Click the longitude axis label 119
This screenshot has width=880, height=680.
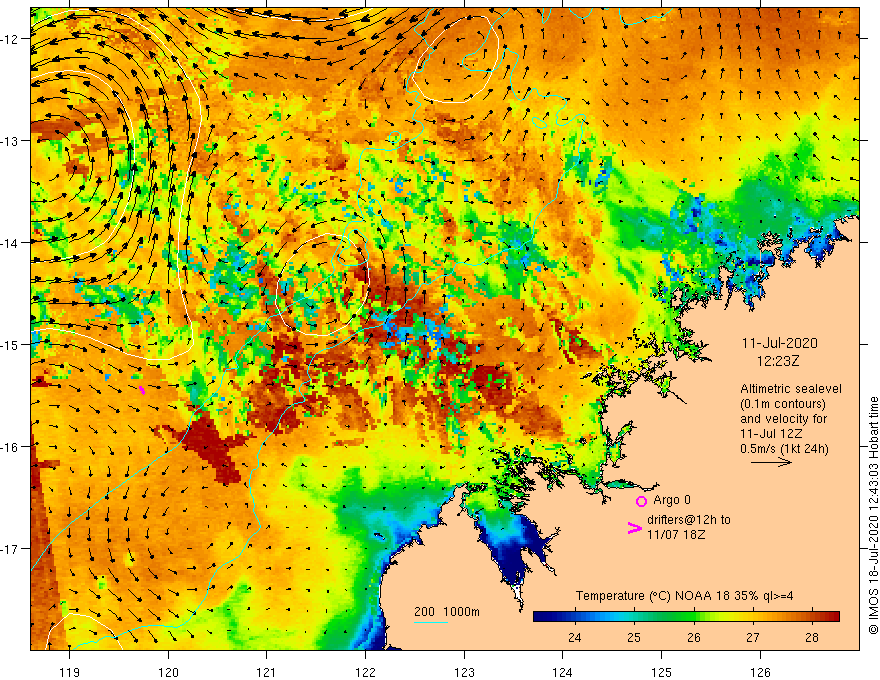[x=70, y=672]
